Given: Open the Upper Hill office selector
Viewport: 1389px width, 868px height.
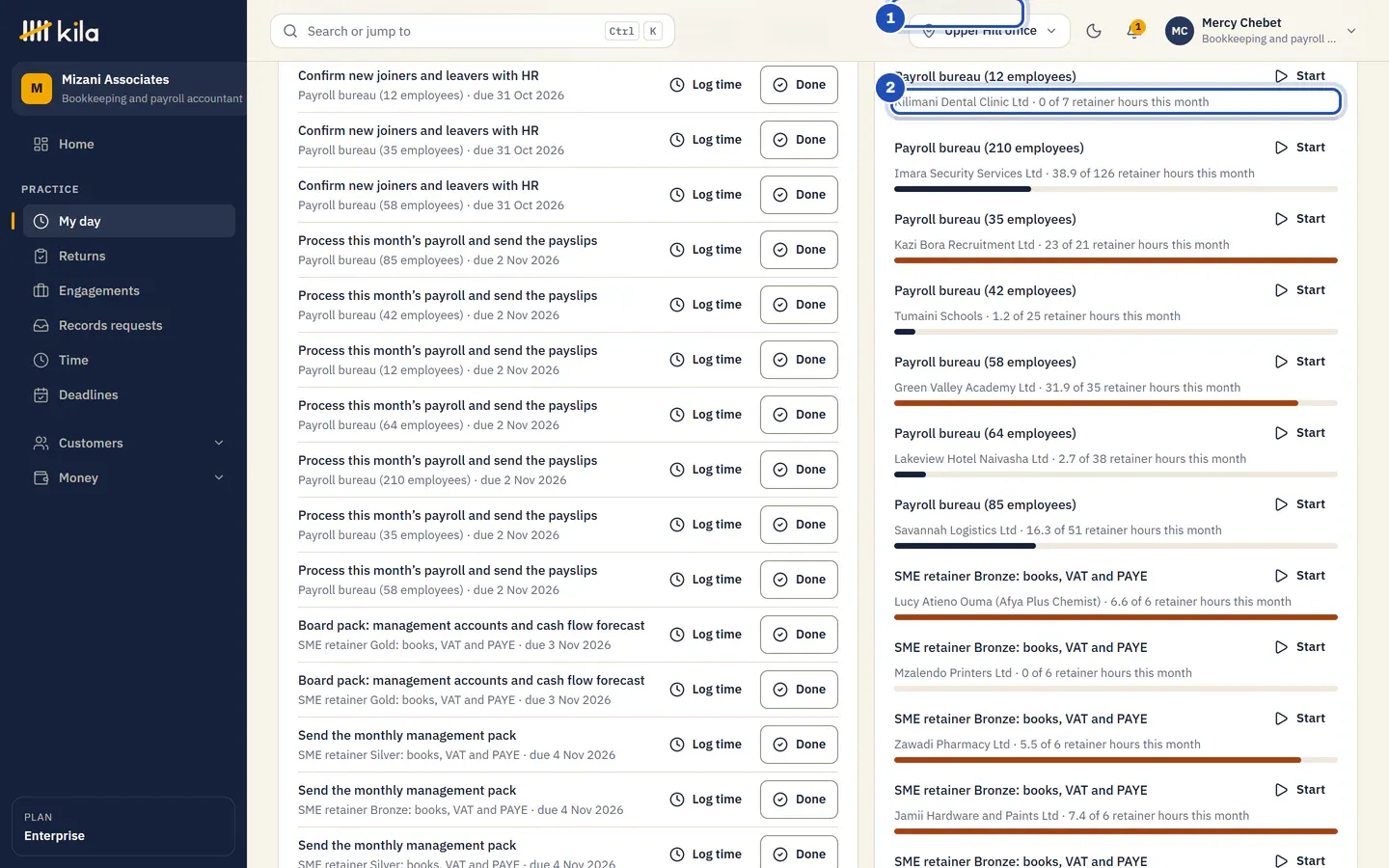Looking at the screenshot, I should [990, 31].
